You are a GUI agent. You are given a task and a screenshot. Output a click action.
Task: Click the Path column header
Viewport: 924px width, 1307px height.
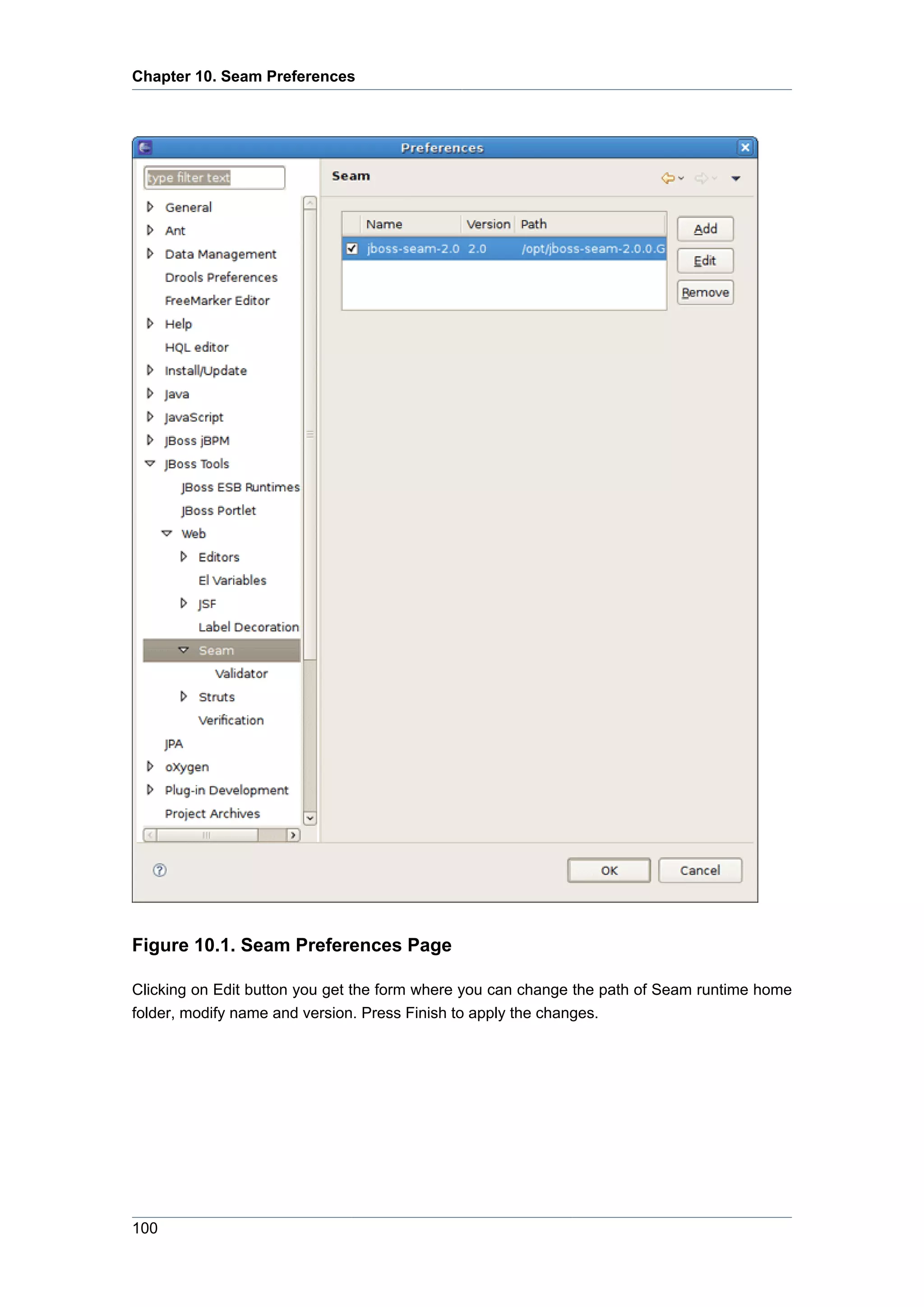(x=591, y=224)
